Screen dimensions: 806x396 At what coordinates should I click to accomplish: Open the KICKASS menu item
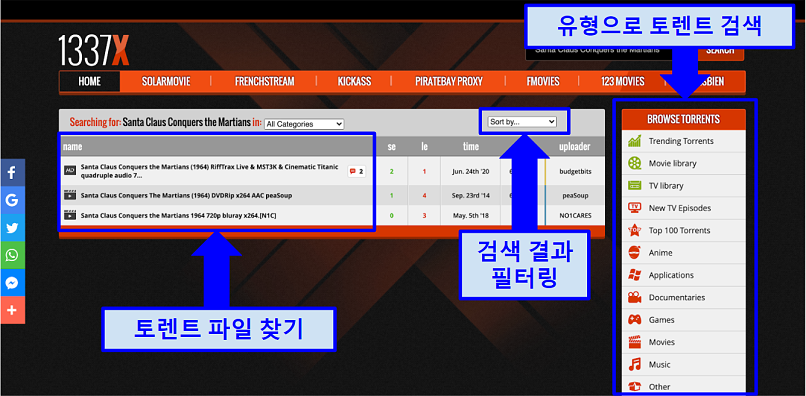(x=354, y=81)
